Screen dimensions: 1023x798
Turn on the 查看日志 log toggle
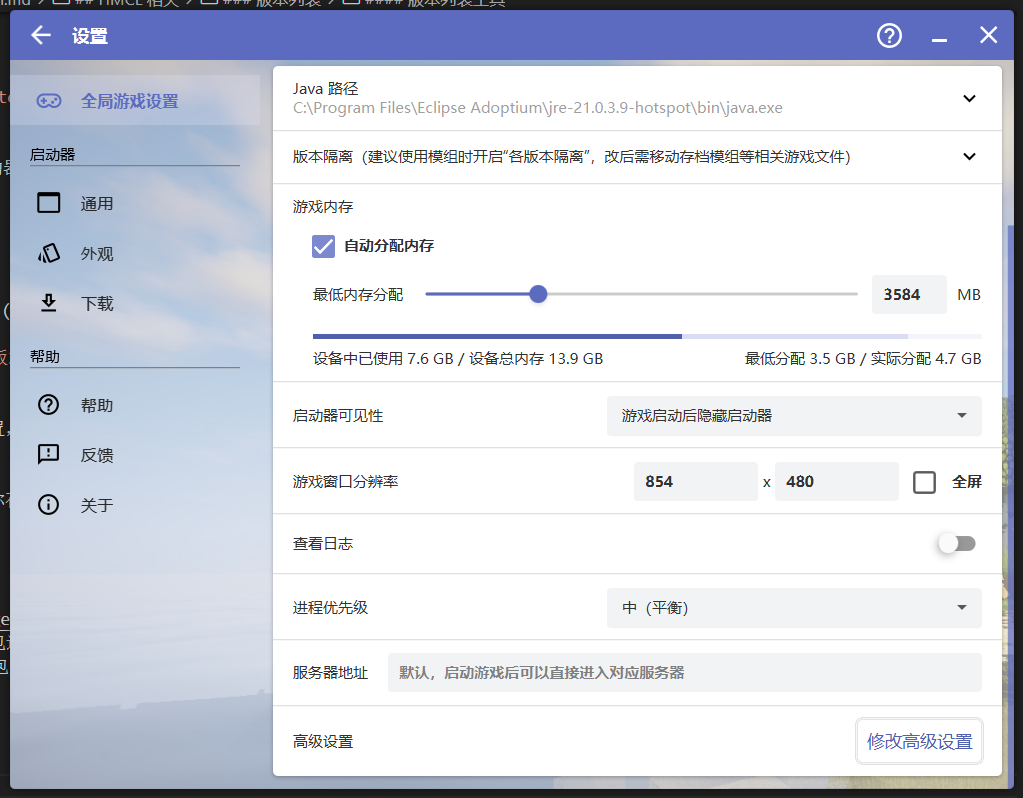[956, 543]
